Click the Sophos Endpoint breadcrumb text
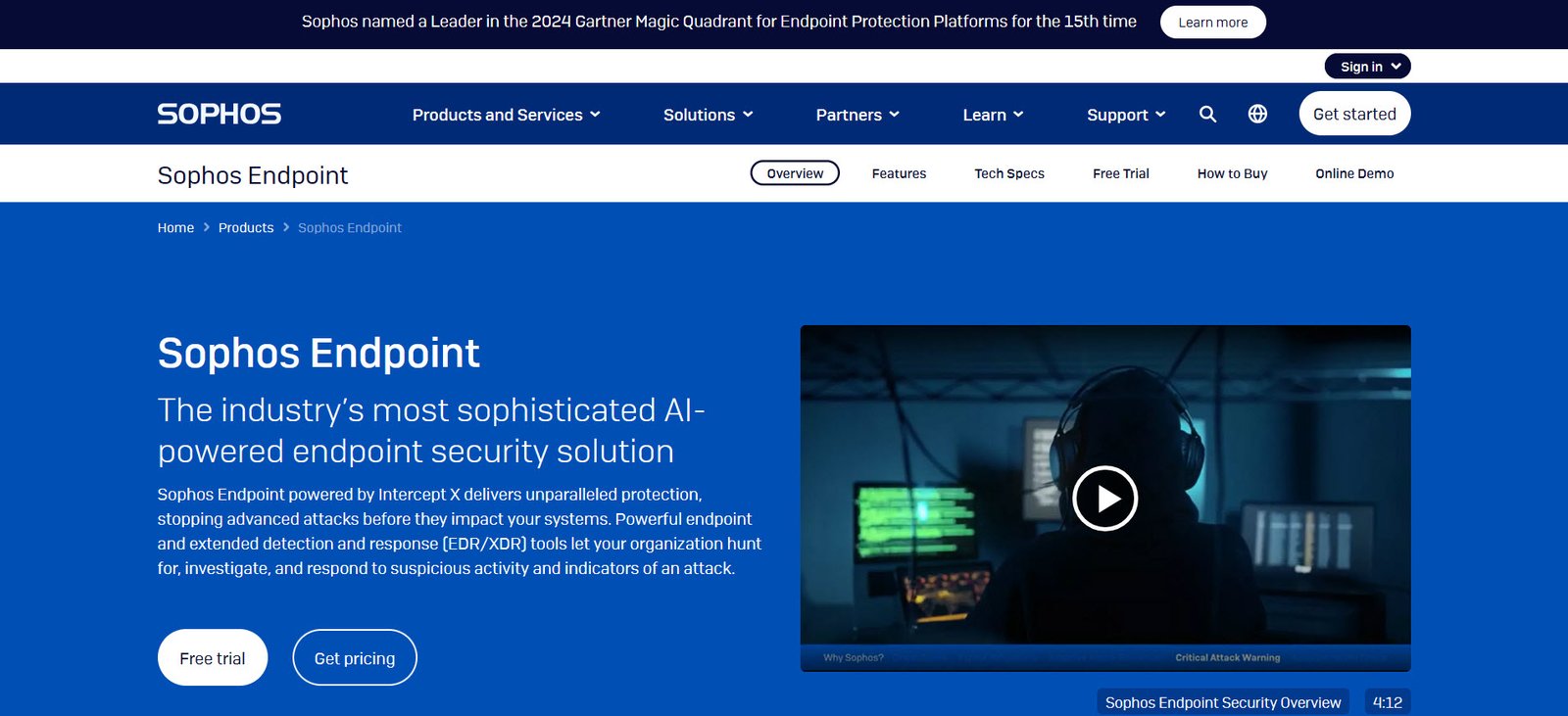 [350, 227]
